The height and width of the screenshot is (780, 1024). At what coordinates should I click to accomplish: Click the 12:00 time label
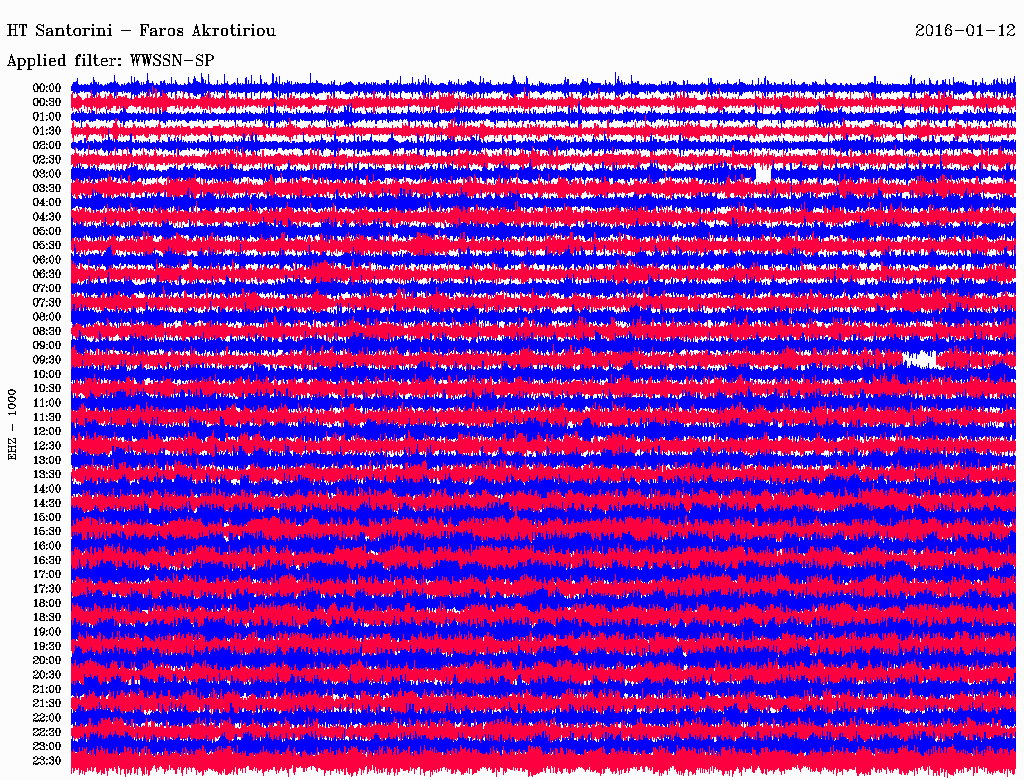tap(47, 432)
